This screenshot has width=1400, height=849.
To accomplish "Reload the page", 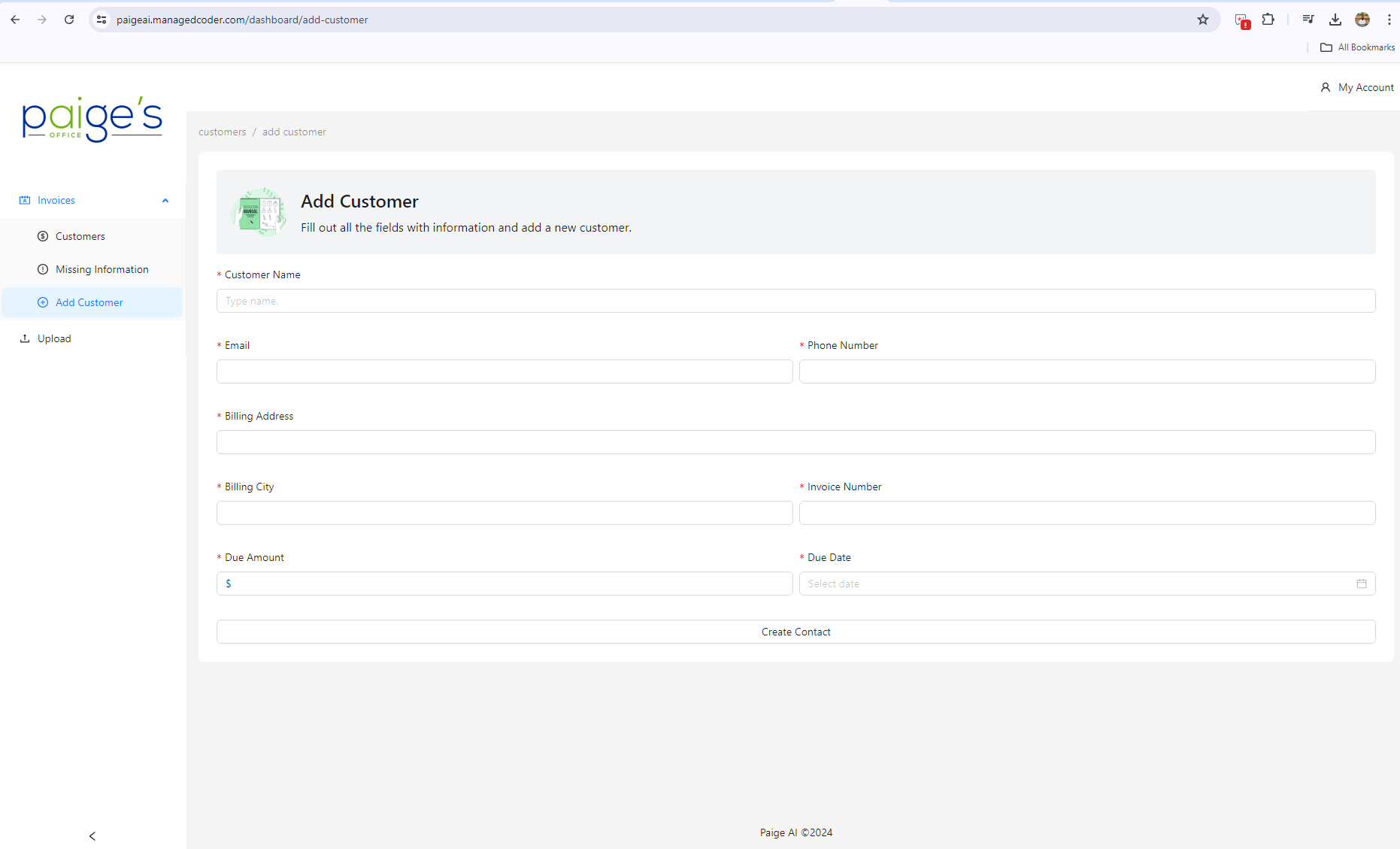I will click(x=69, y=20).
